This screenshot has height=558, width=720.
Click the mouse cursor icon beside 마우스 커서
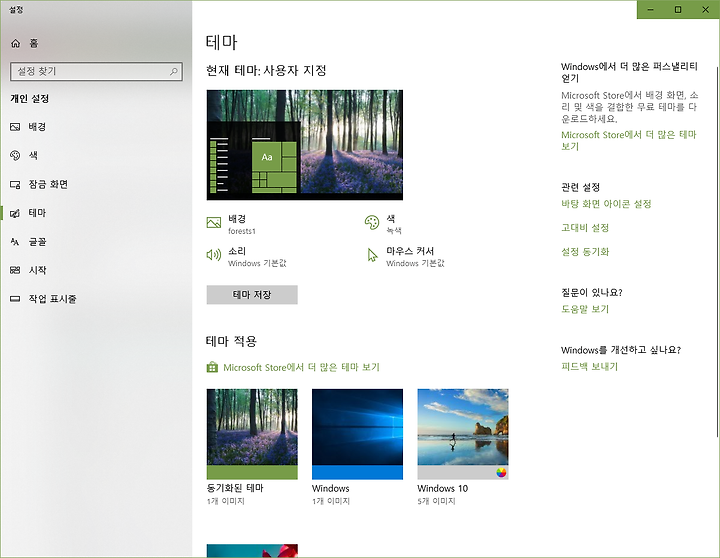(x=372, y=255)
